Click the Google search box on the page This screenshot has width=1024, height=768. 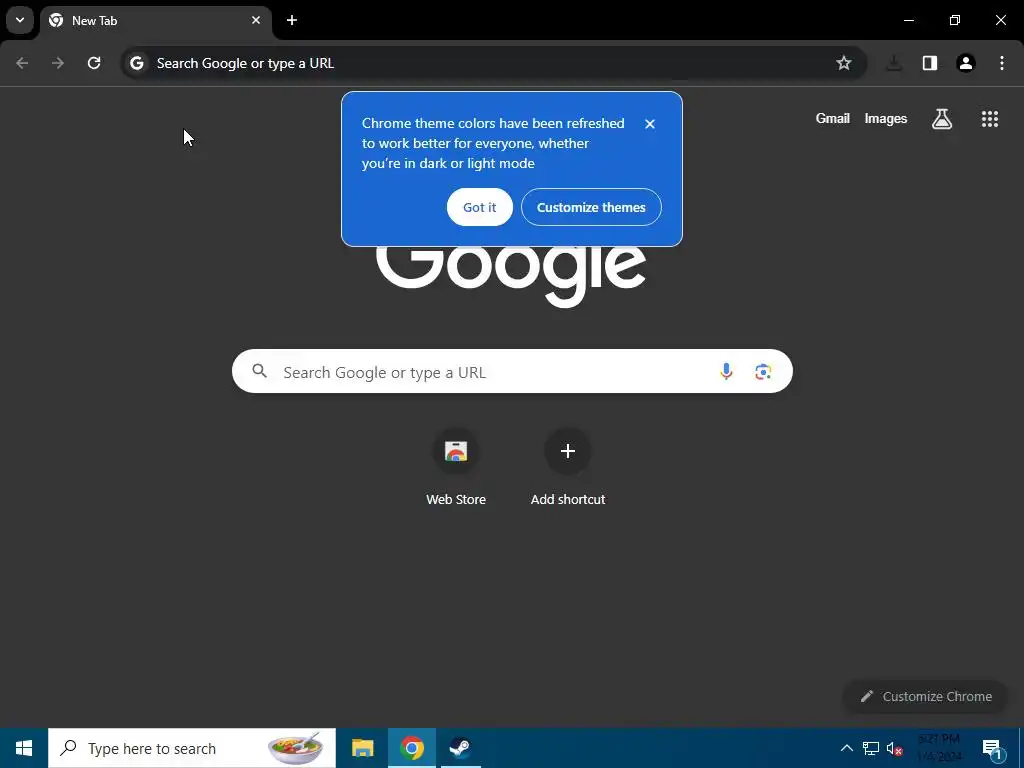(512, 371)
